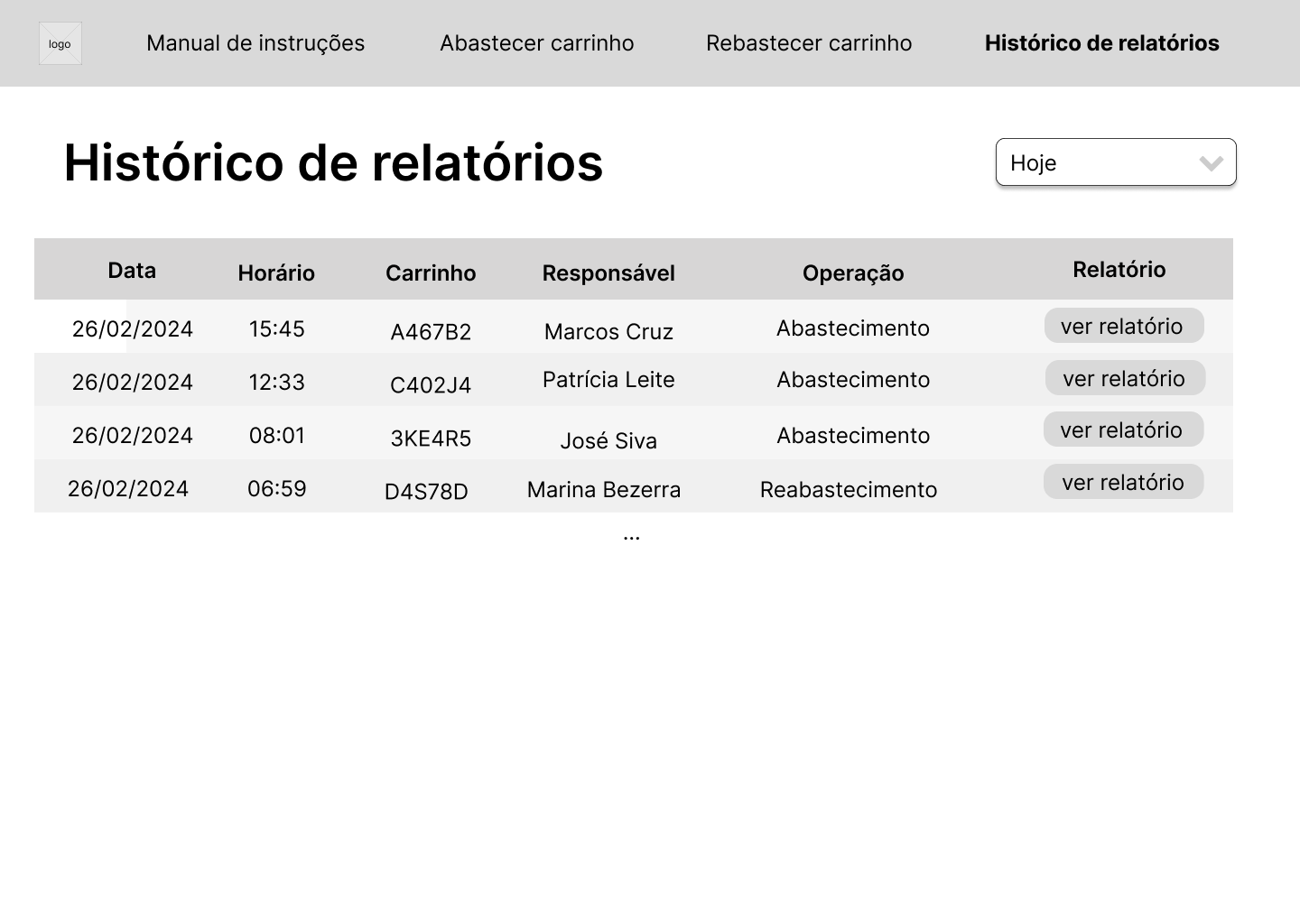Click the name Marina Bezerra

pos(604,490)
